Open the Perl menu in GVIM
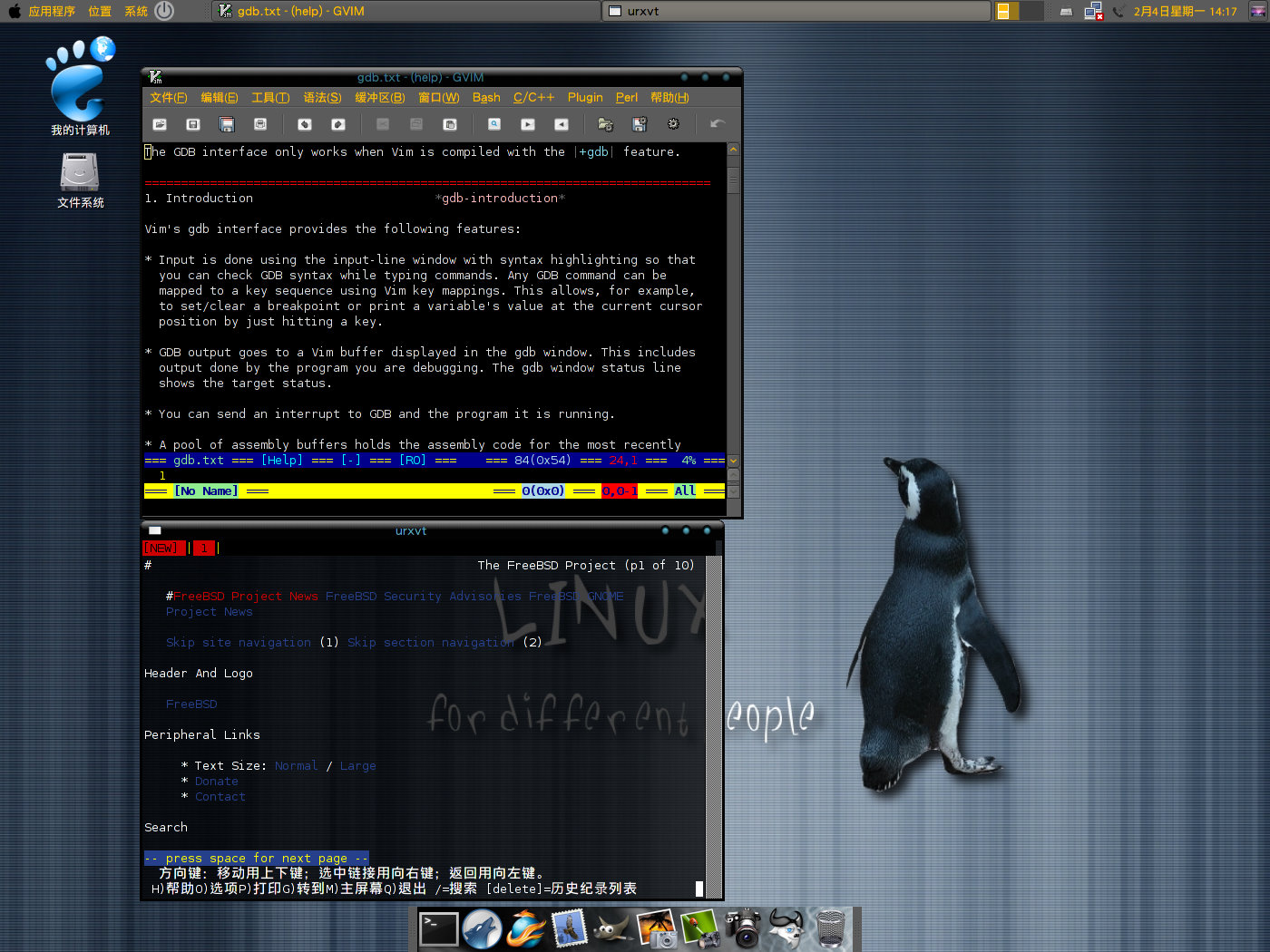Screen dimensions: 1270x952 click(x=627, y=98)
